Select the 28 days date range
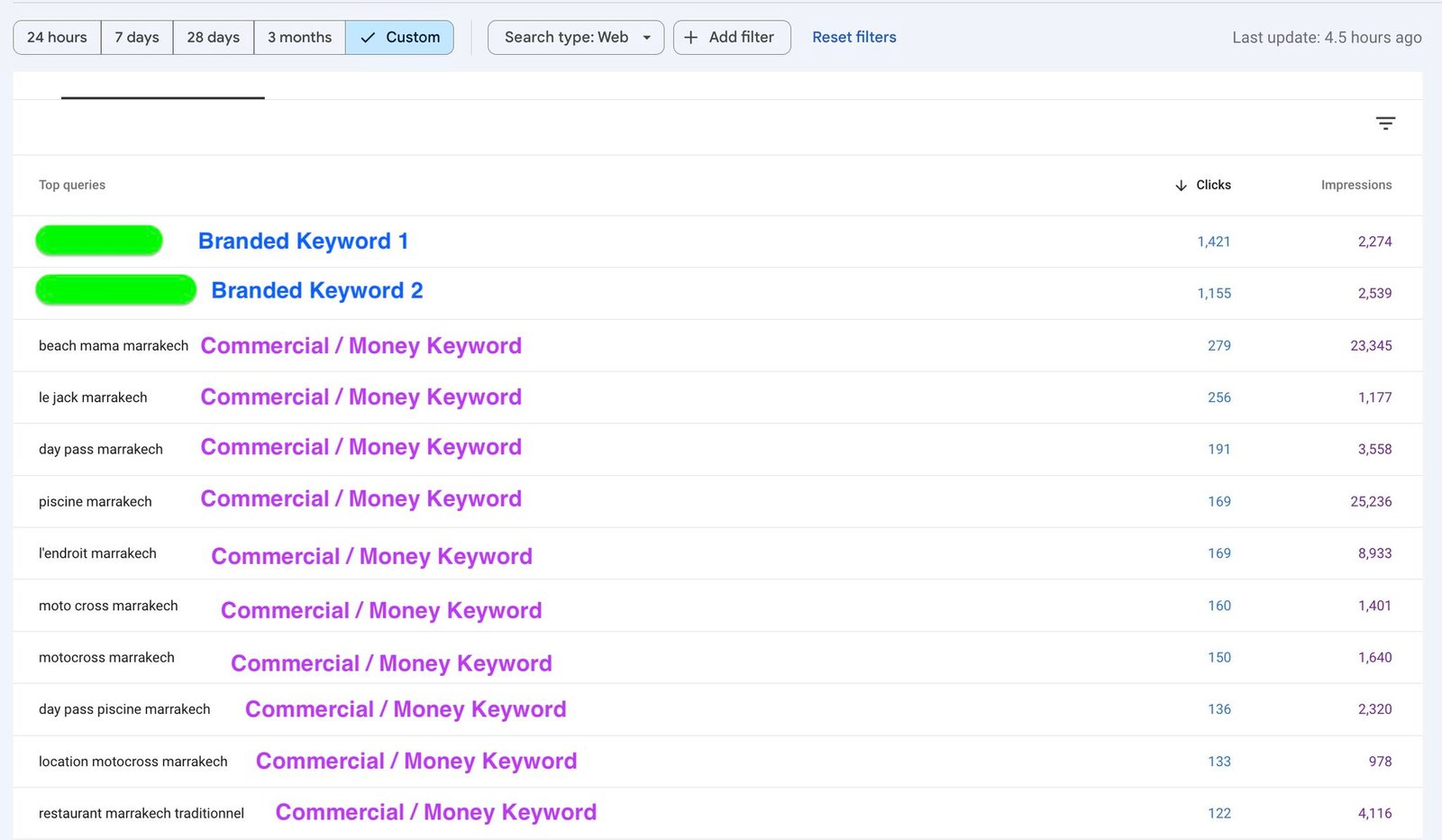 [x=214, y=37]
